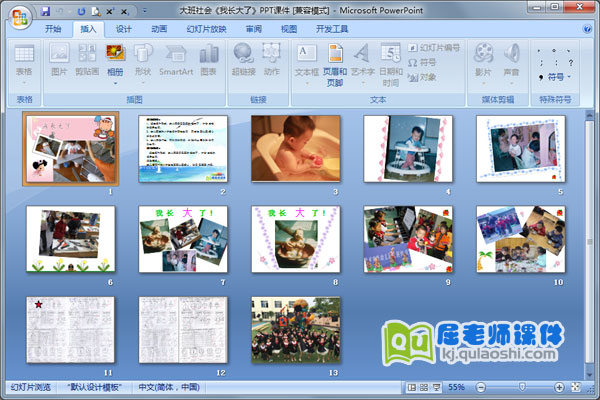Fit slide to window icon
Image resolution: width=600 pixels, height=400 pixels.
[x=576, y=387]
